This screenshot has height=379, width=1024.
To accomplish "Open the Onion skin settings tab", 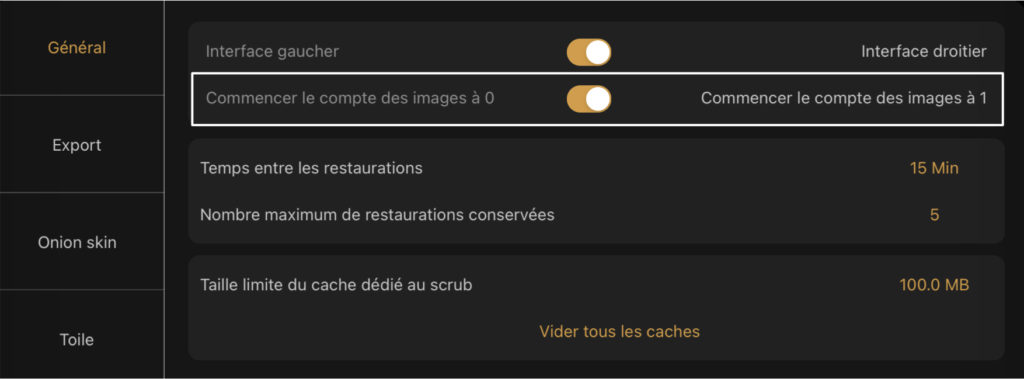I will tap(77, 242).
